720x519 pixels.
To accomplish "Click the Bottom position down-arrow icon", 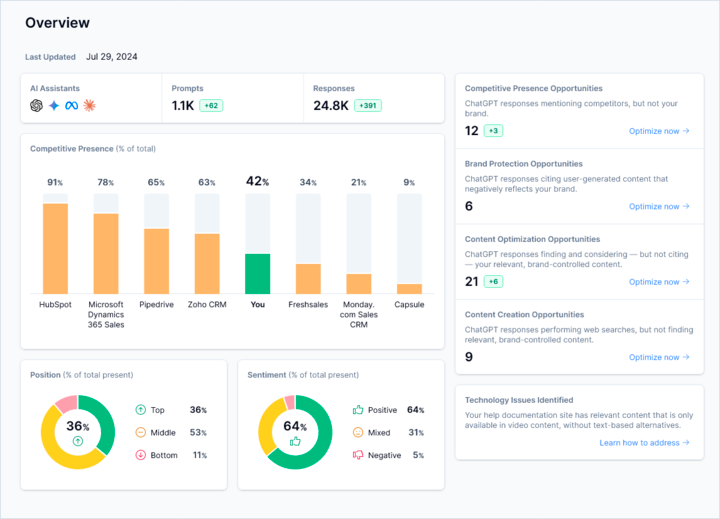I will click(141, 455).
